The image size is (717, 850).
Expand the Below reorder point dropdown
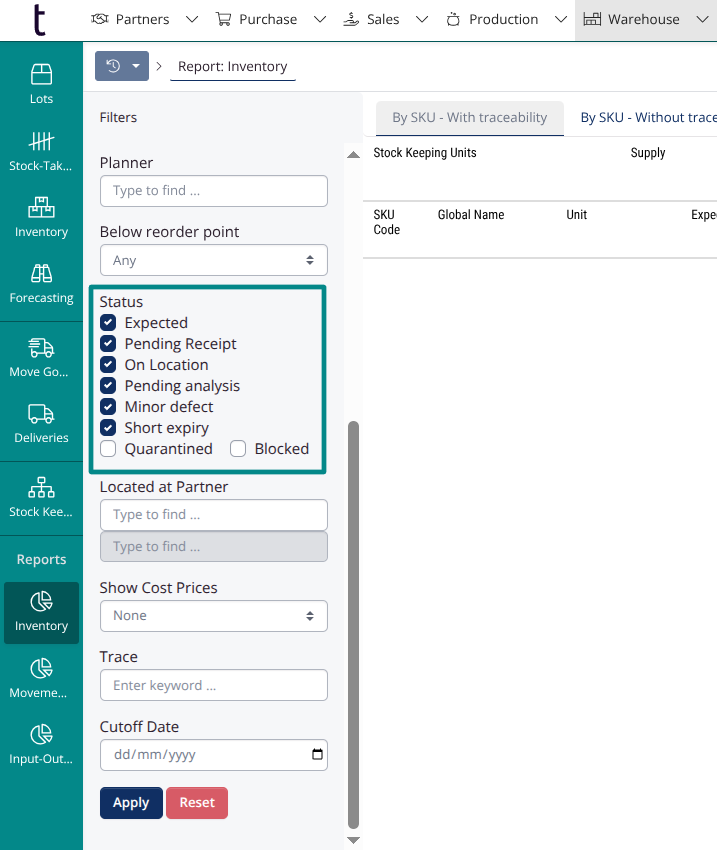(x=213, y=260)
